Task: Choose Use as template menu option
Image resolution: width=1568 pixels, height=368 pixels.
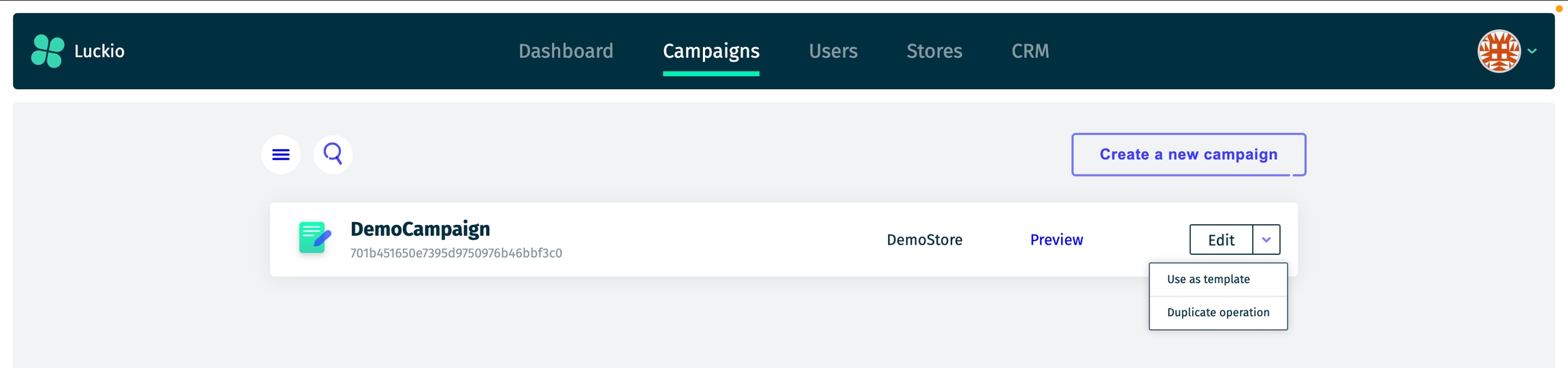Action: (1208, 279)
